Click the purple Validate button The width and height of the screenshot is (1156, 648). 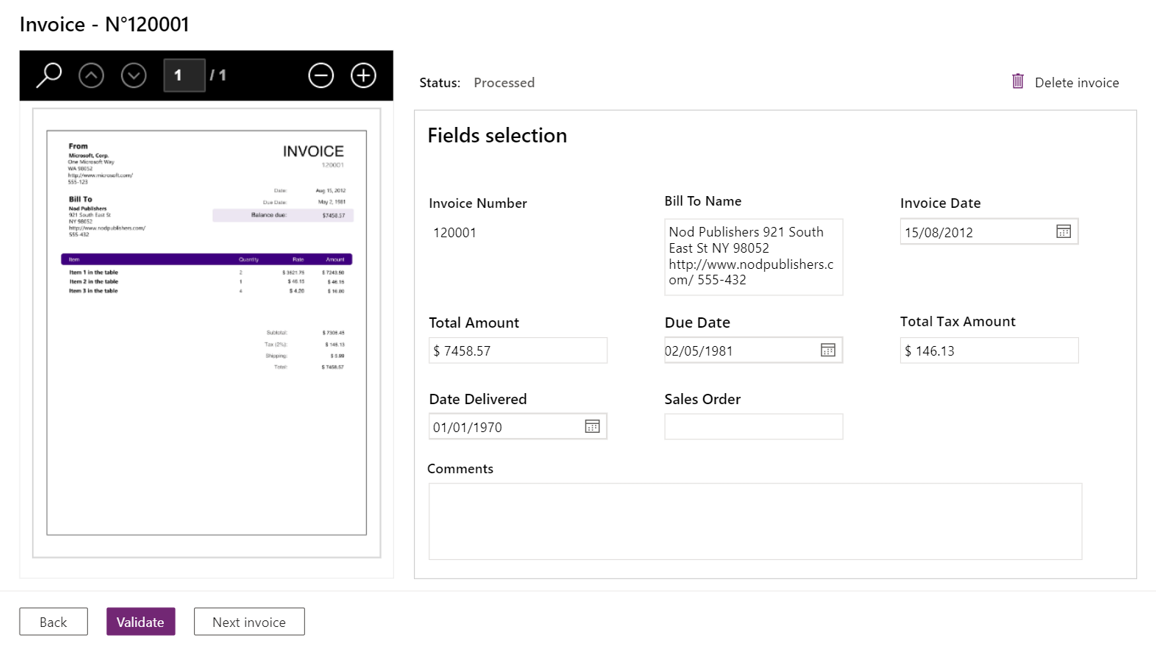pos(141,622)
